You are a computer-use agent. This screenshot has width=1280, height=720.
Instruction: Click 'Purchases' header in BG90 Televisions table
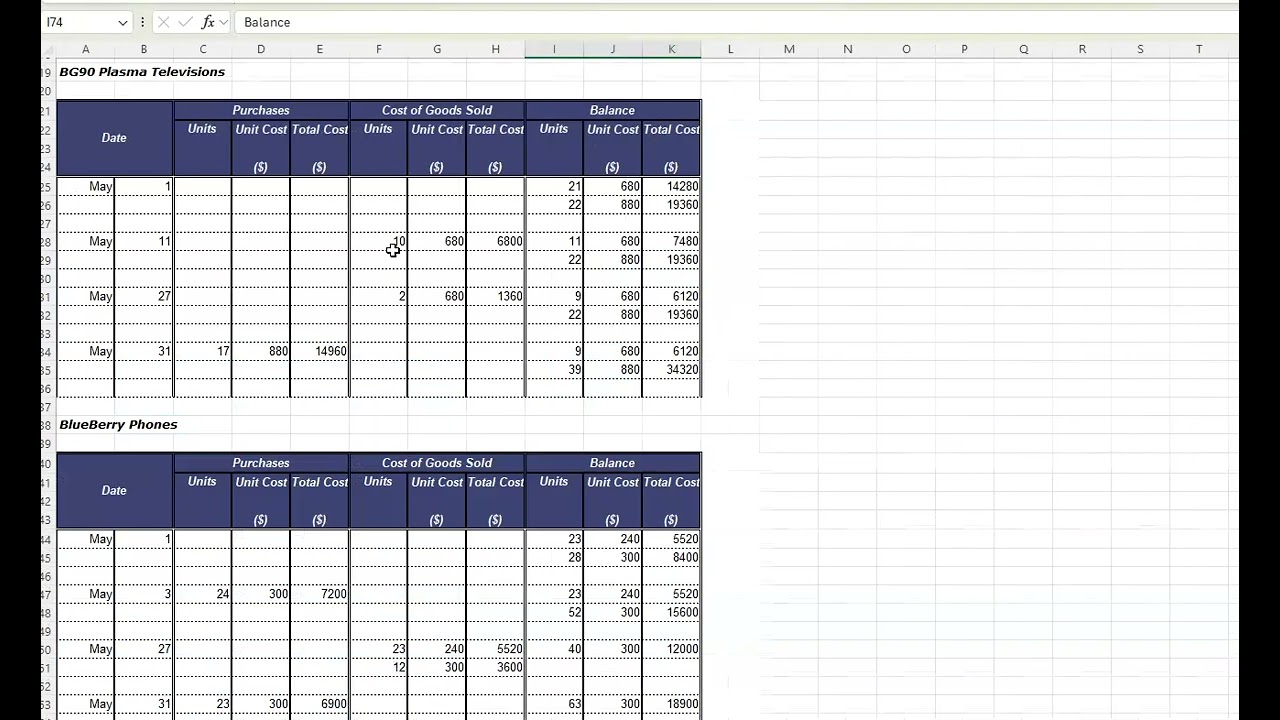point(261,110)
